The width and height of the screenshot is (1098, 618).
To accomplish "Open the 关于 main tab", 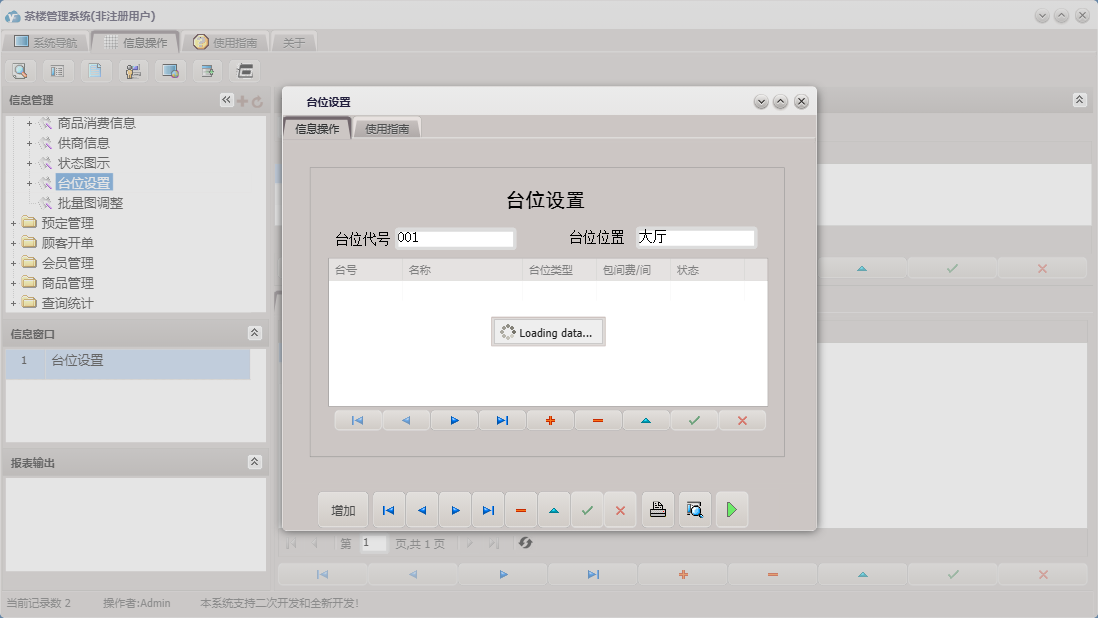I will pos(294,42).
